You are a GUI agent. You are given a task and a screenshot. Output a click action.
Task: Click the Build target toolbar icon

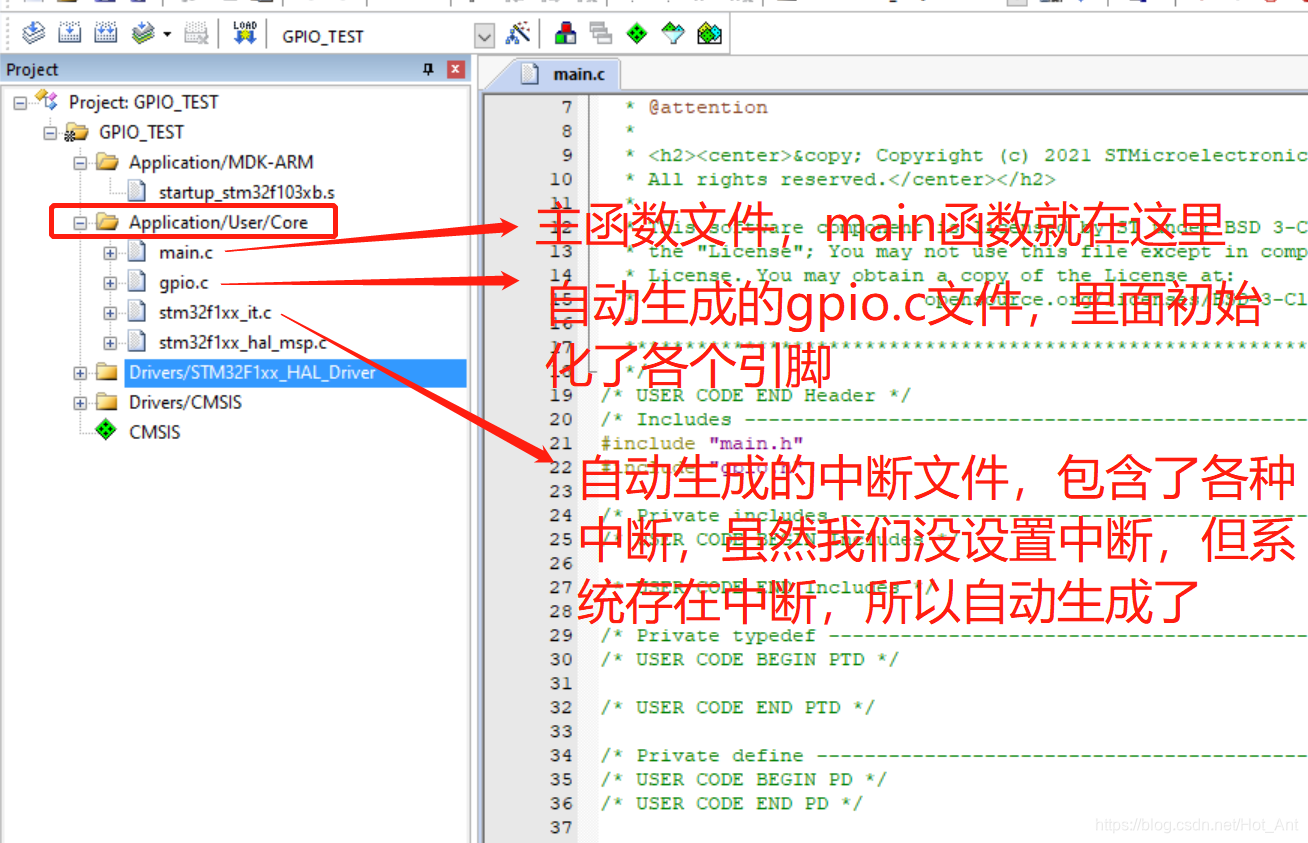(x=69, y=34)
